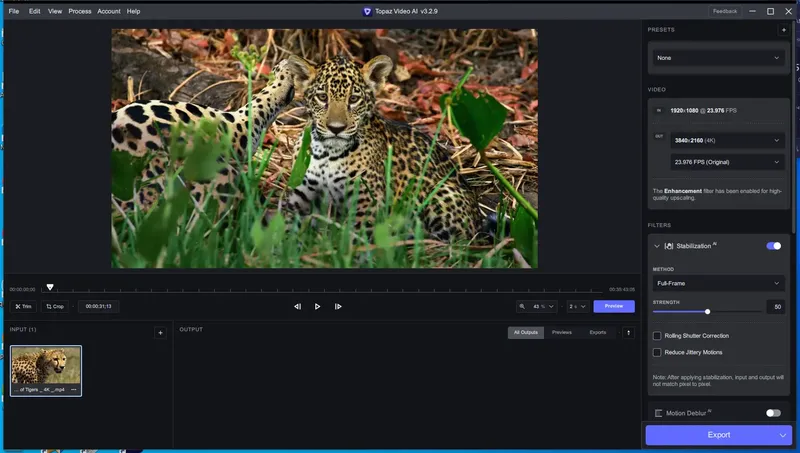Open the Presets None dropdown

point(718,58)
